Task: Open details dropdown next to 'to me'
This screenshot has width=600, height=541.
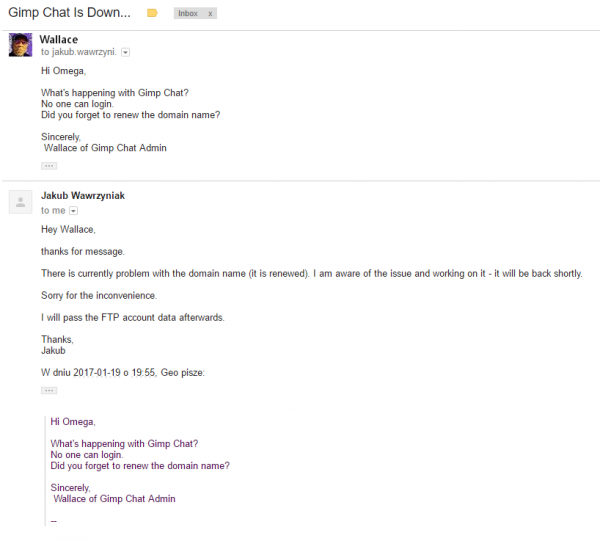Action: [x=73, y=211]
